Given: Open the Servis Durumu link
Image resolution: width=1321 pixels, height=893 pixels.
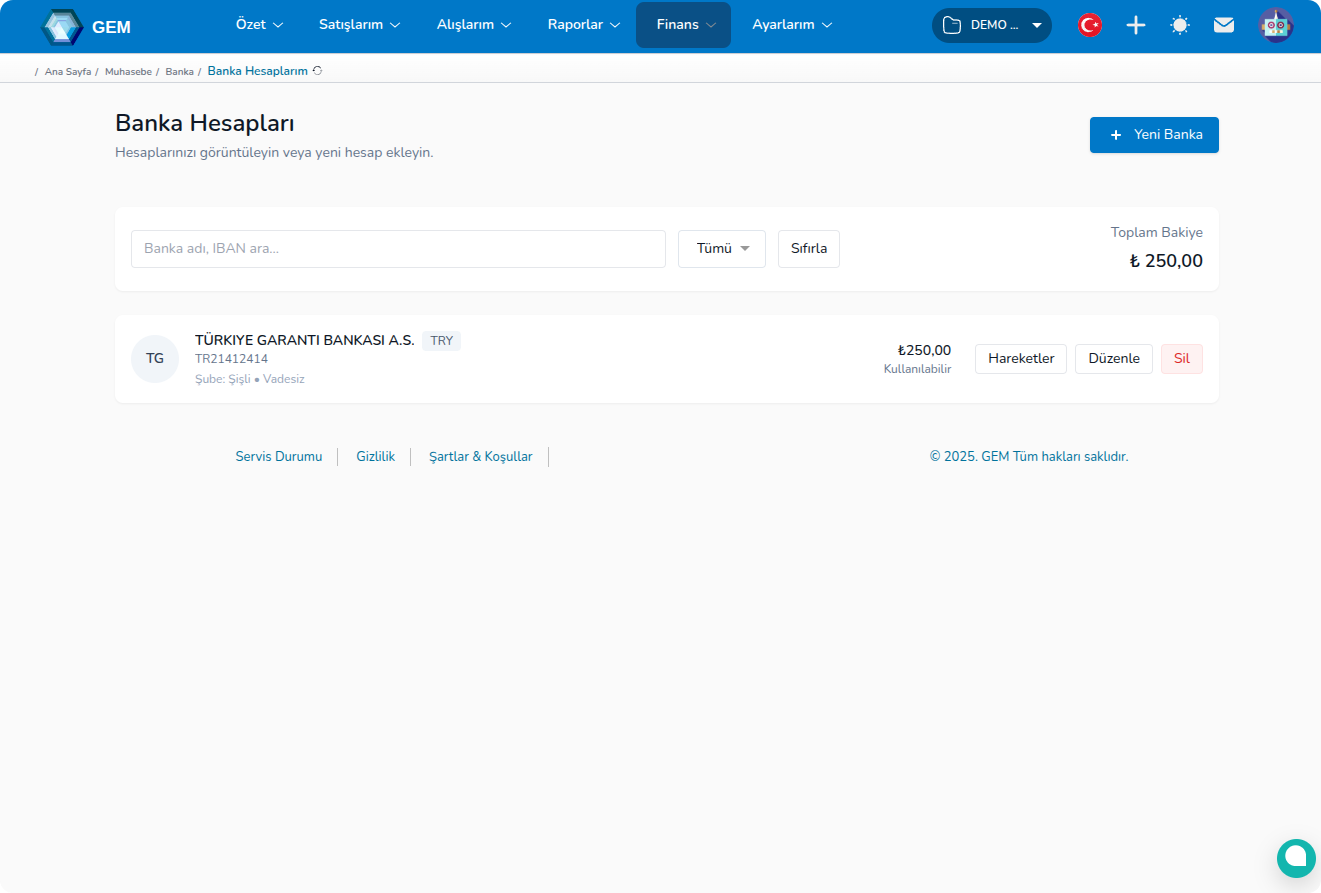Looking at the screenshot, I should point(279,457).
